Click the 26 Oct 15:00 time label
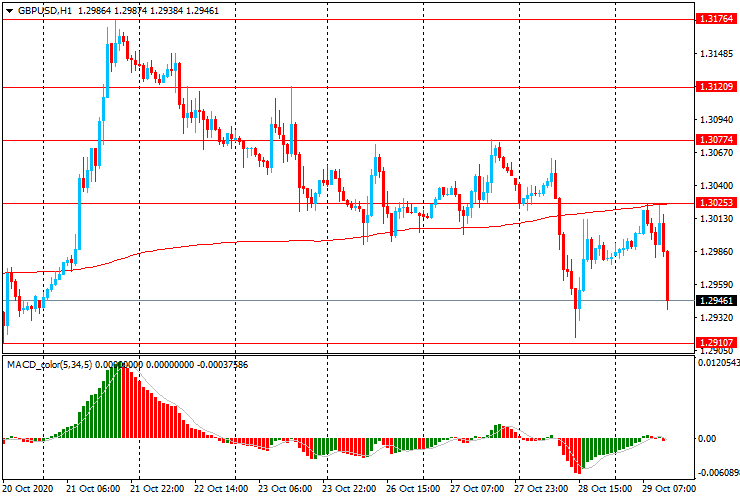Image resolution: width=740 pixels, height=500 pixels. [413, 489]
